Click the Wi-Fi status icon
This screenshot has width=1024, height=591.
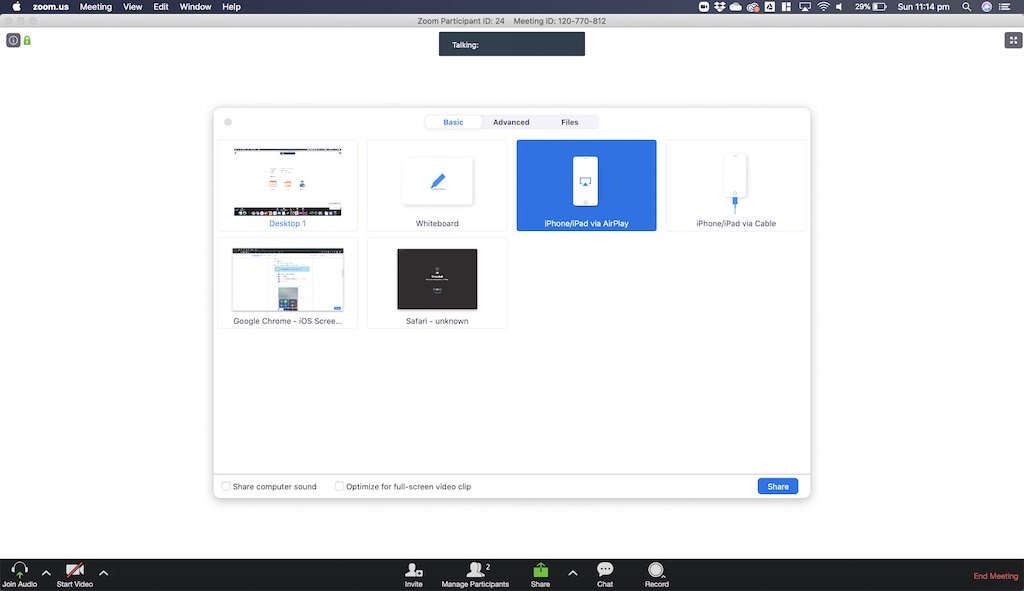[824, 7]
